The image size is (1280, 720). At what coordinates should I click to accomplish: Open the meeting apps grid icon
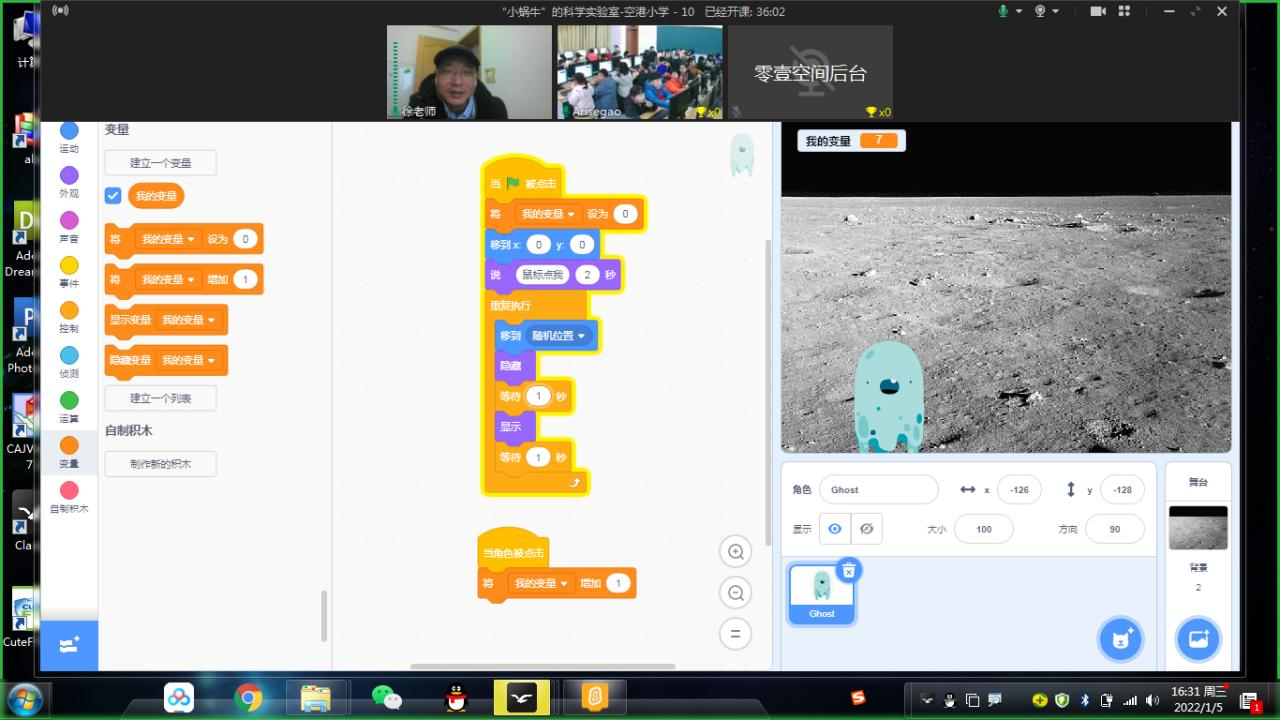(1124, 11)
